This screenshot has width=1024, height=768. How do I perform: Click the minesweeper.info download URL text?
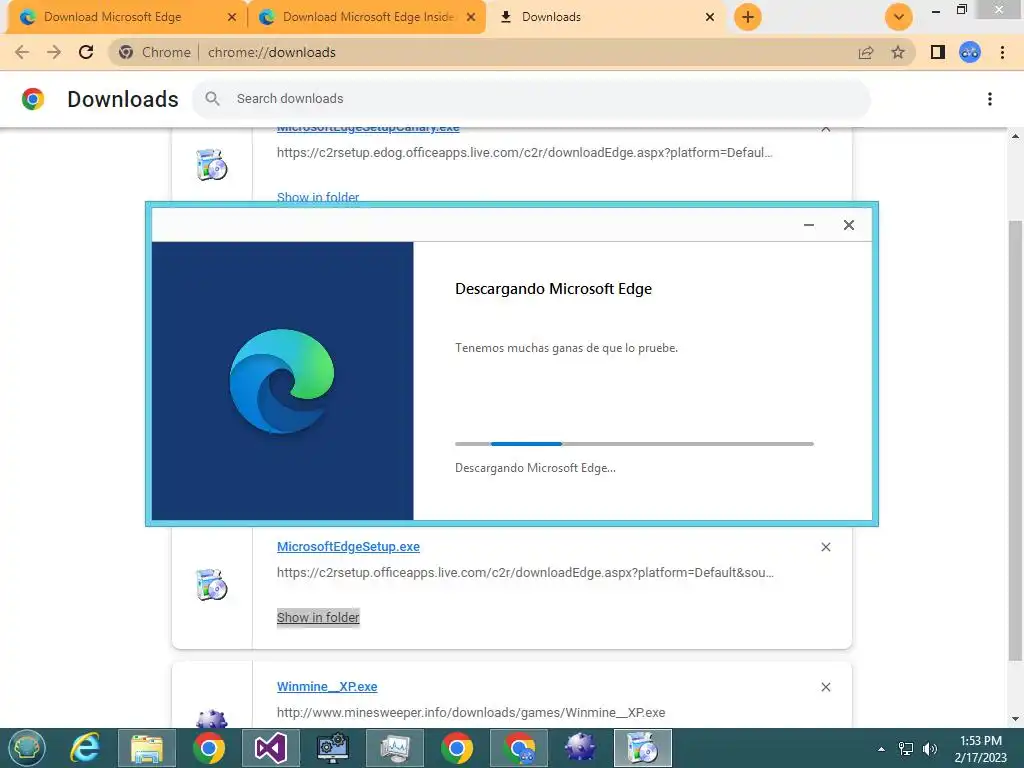coord(471,712)
